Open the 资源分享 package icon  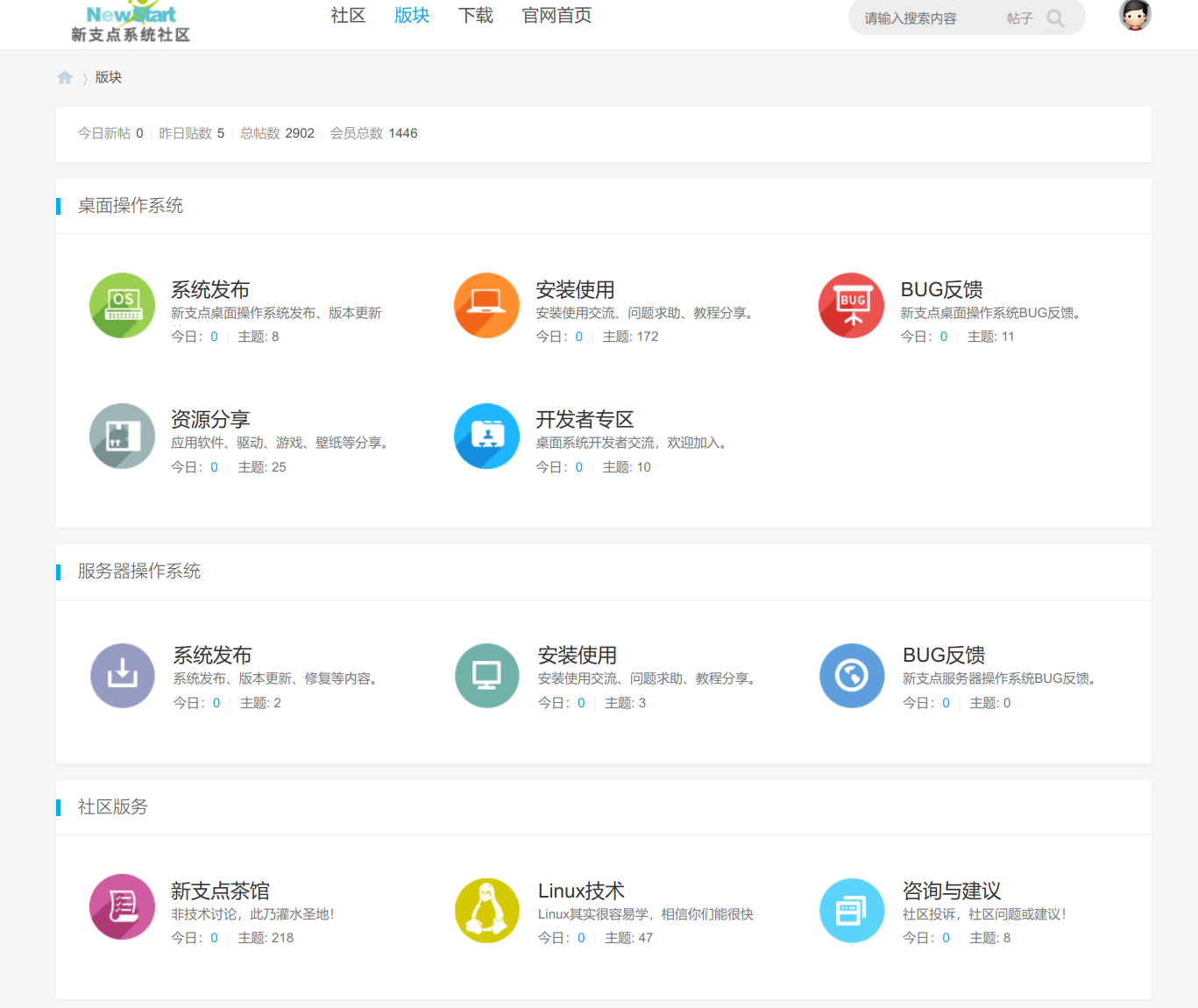click(122, 436)
